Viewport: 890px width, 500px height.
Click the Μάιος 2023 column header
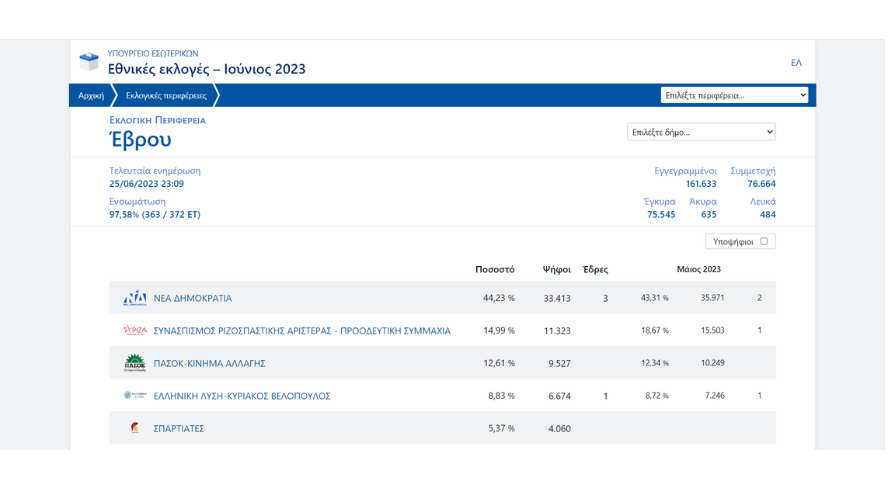click(x=698, y=269)
